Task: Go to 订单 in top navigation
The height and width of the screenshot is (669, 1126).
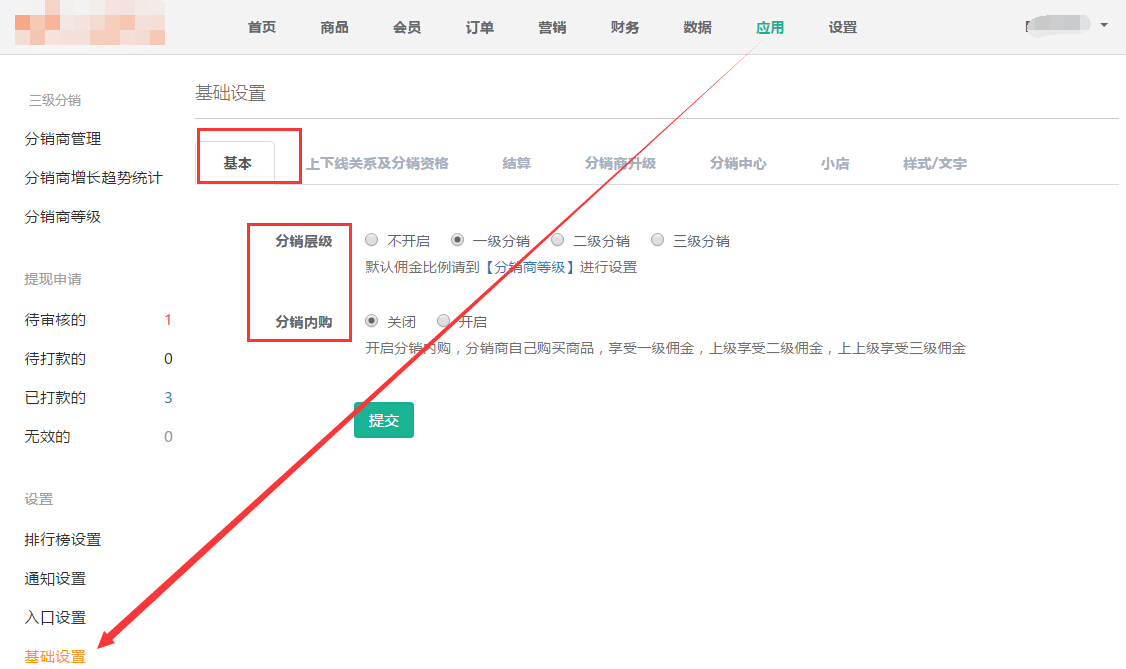Action: tap(479, 27)
